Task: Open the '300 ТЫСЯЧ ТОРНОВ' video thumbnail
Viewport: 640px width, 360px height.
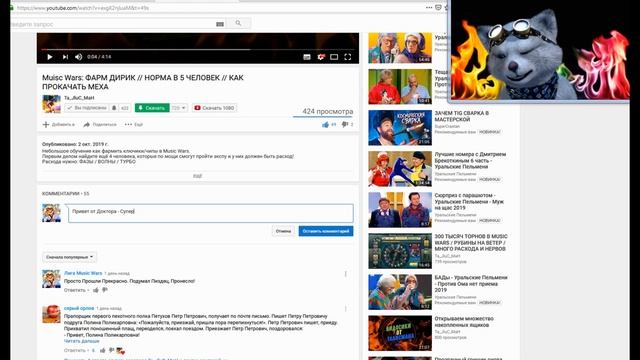Action: [400, 251]
